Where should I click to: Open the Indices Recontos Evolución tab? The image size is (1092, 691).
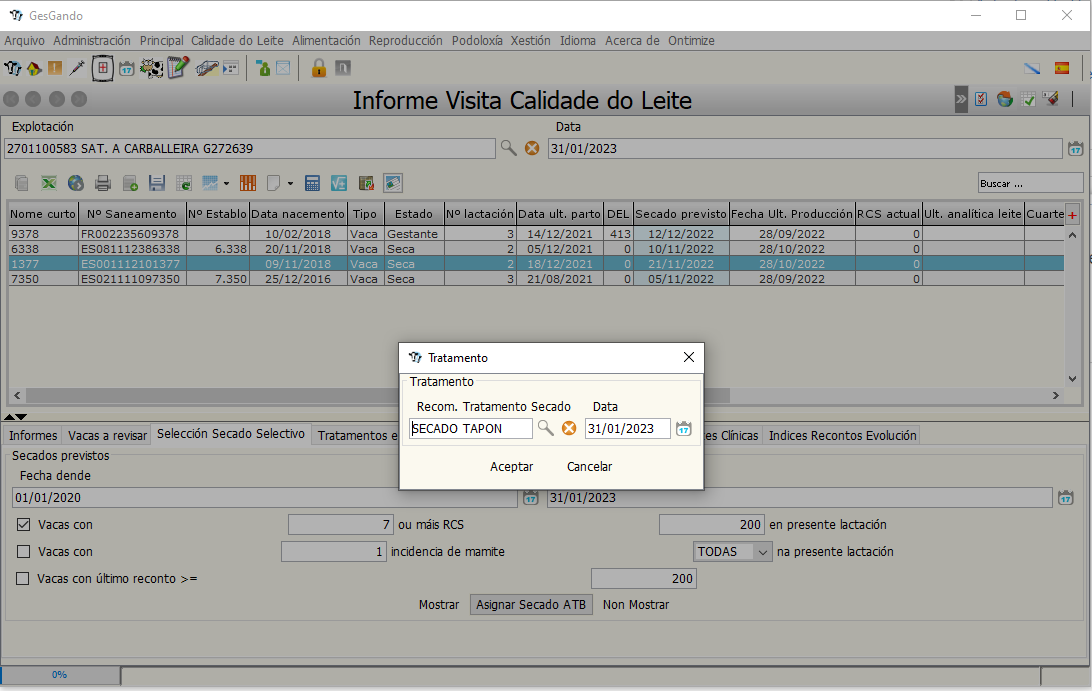[x=842, y=435]
